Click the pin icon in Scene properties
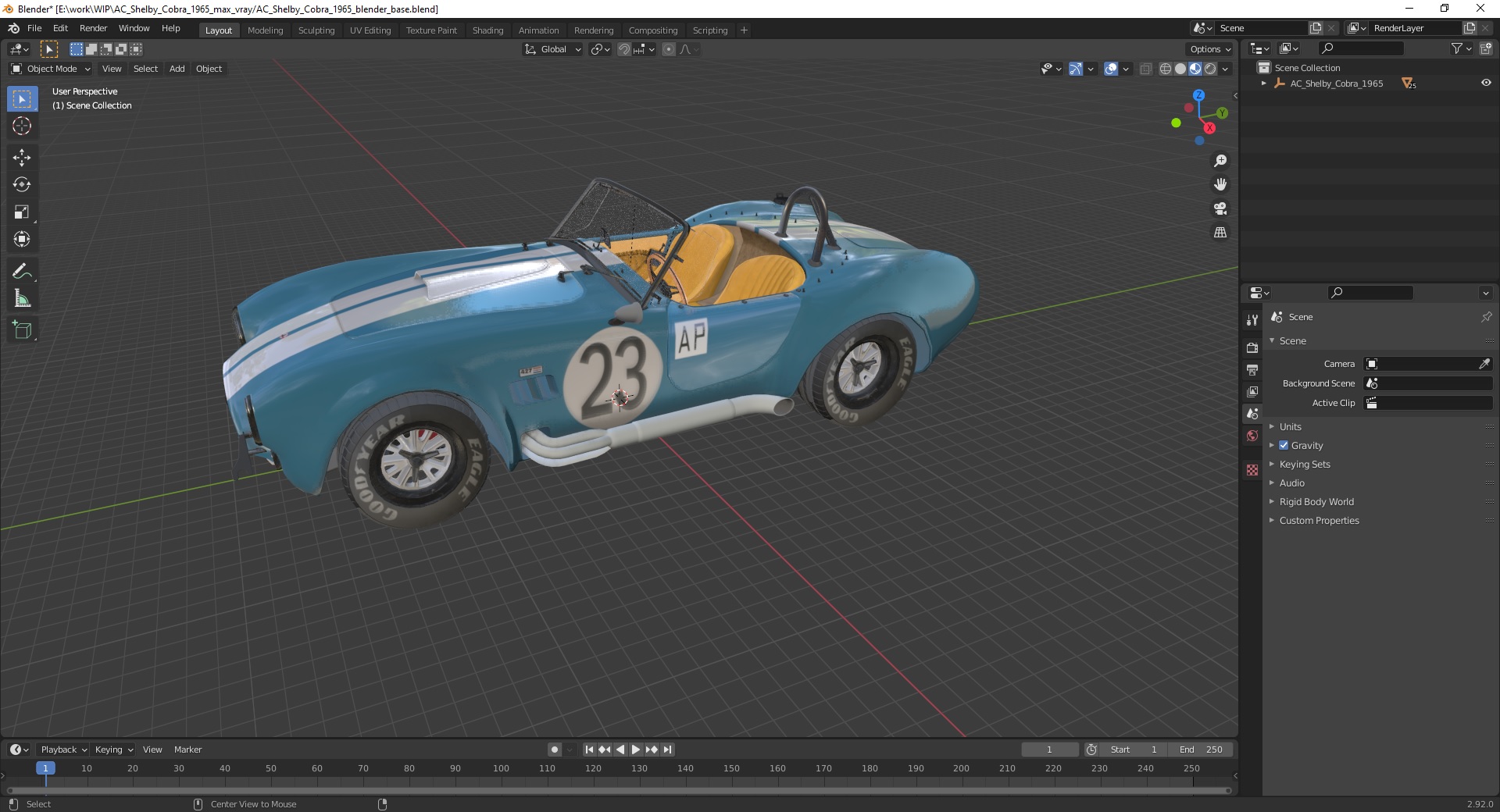This screenshot has height=812, width=1500. click(1486, 317)
